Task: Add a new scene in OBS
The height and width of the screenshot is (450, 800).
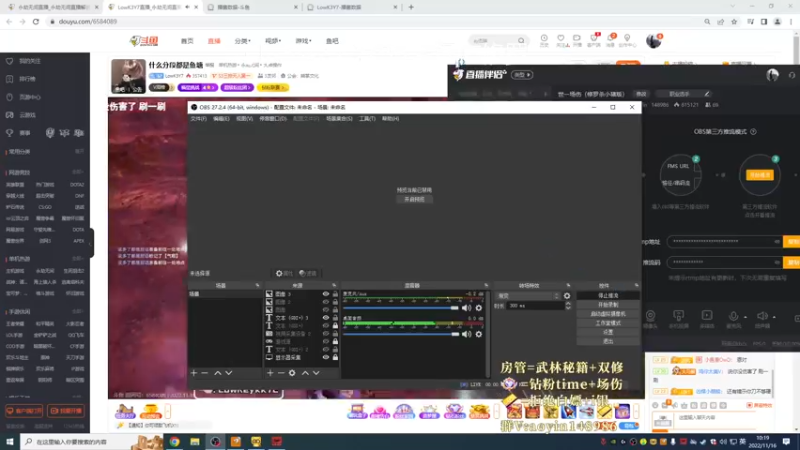Action: coord(194,373)
